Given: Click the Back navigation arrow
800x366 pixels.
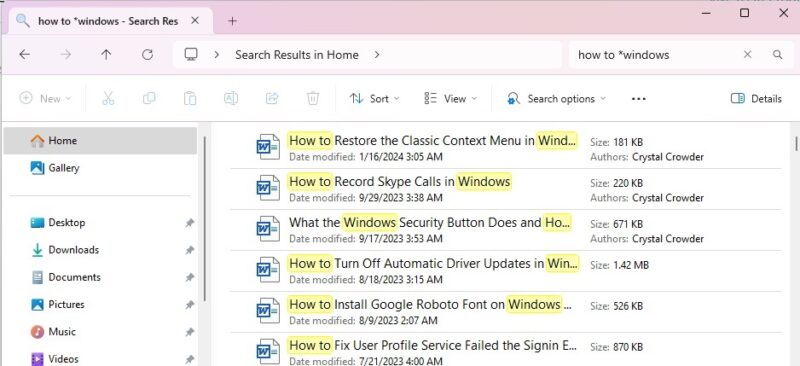Looking at the screenshot, I should tap(24, 55).
